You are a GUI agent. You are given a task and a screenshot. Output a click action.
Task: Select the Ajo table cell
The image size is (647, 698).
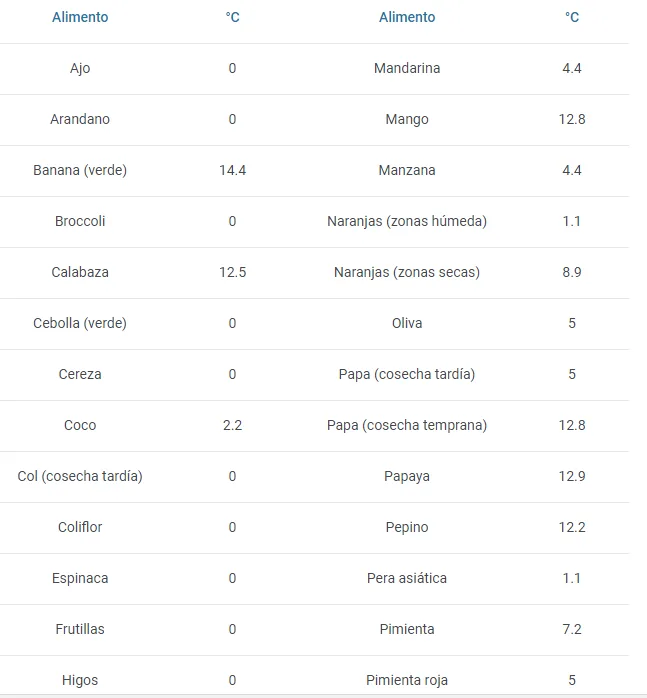coord(80,69)
